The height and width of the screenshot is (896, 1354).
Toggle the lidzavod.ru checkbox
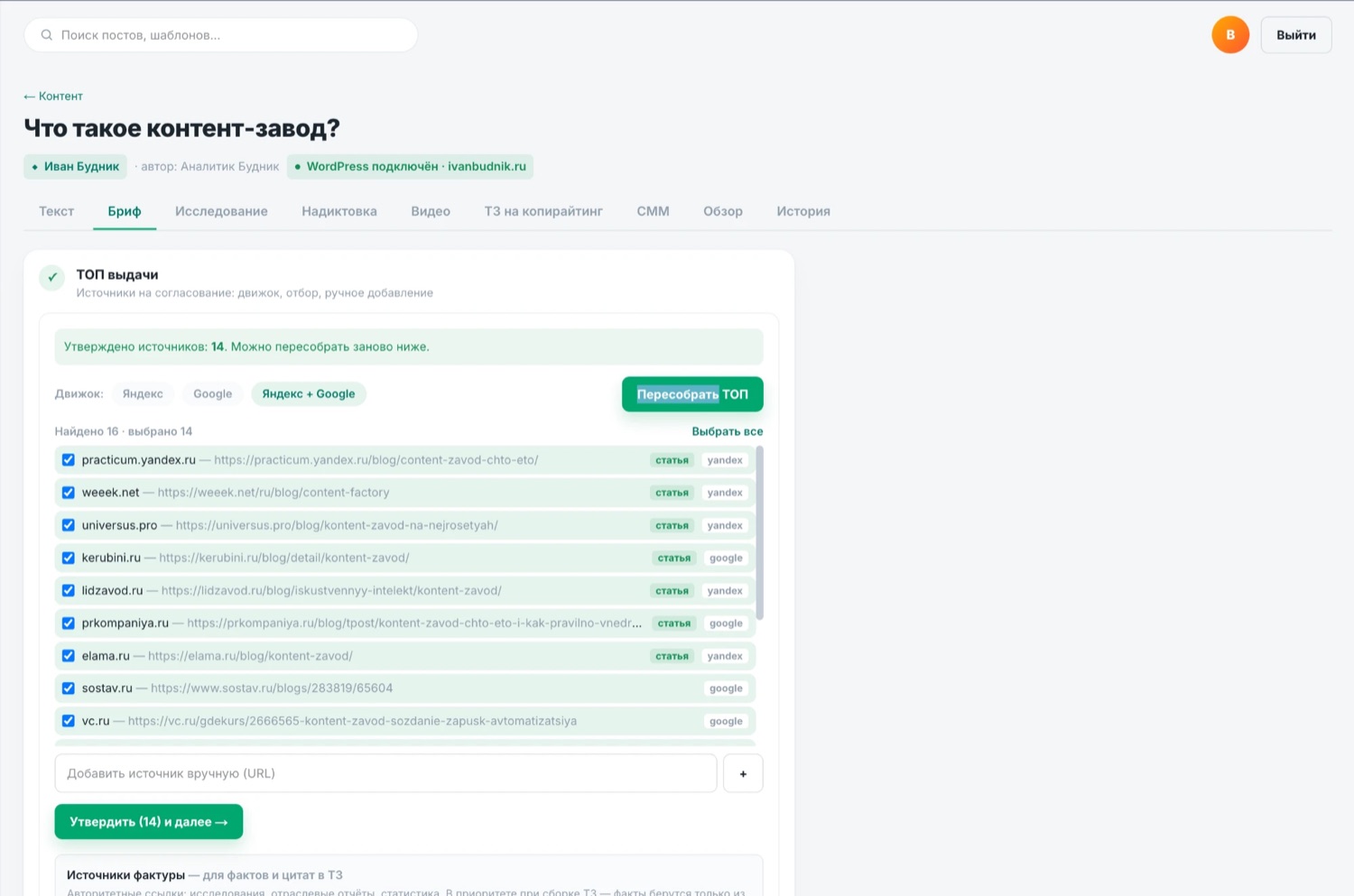point(68,590)
